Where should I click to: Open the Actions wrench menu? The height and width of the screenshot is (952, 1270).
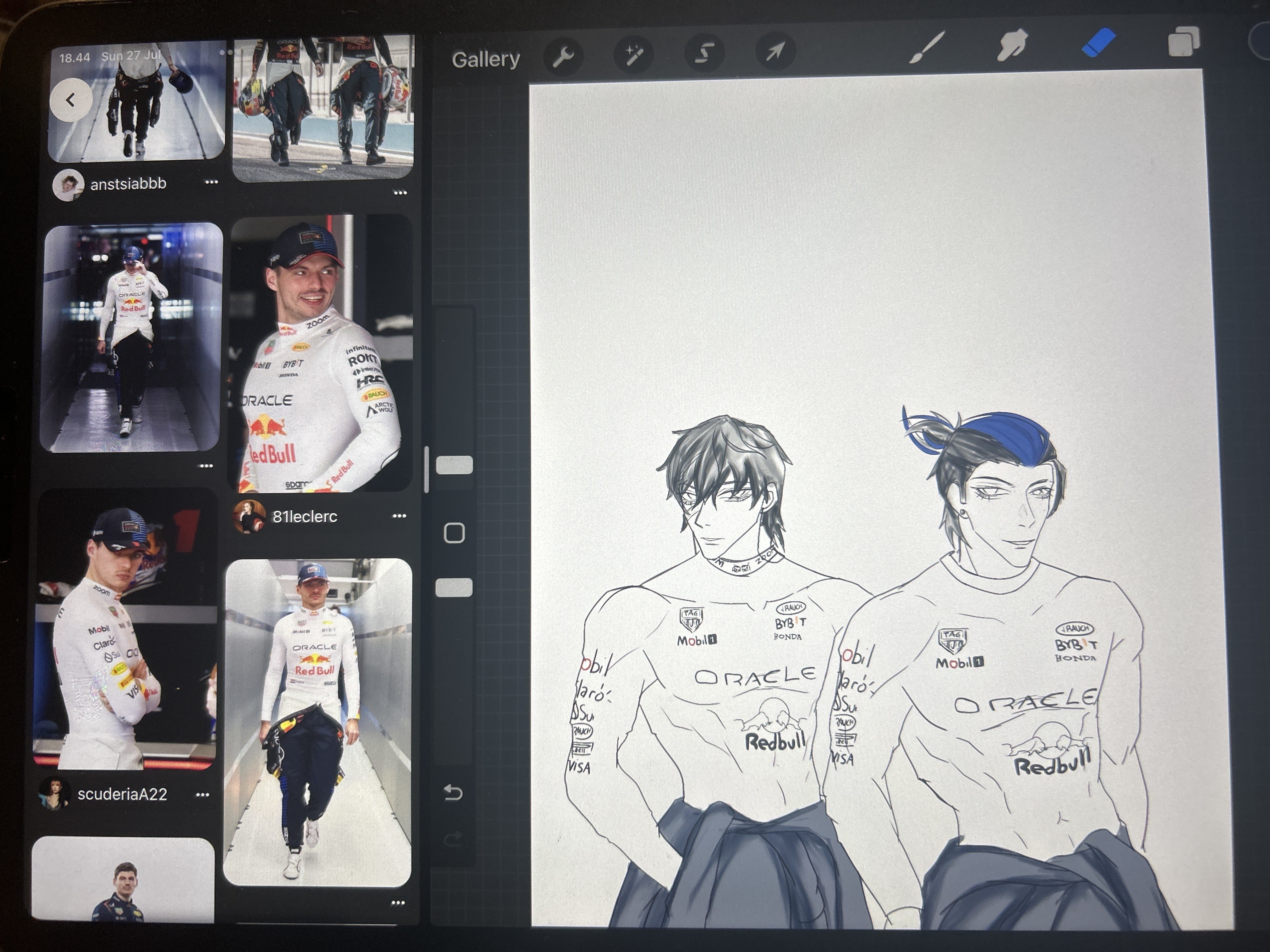point(563,56)
